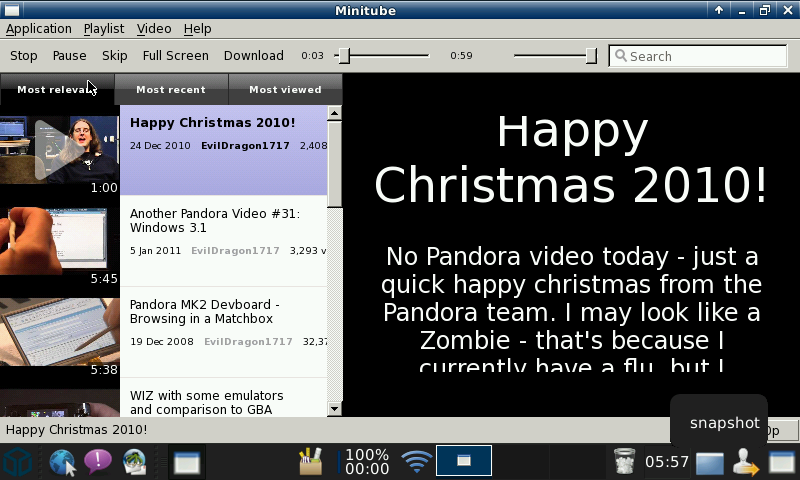Click the Happy Christmas 2010! status bar text

pyautogui.click(x=77, y=430)
